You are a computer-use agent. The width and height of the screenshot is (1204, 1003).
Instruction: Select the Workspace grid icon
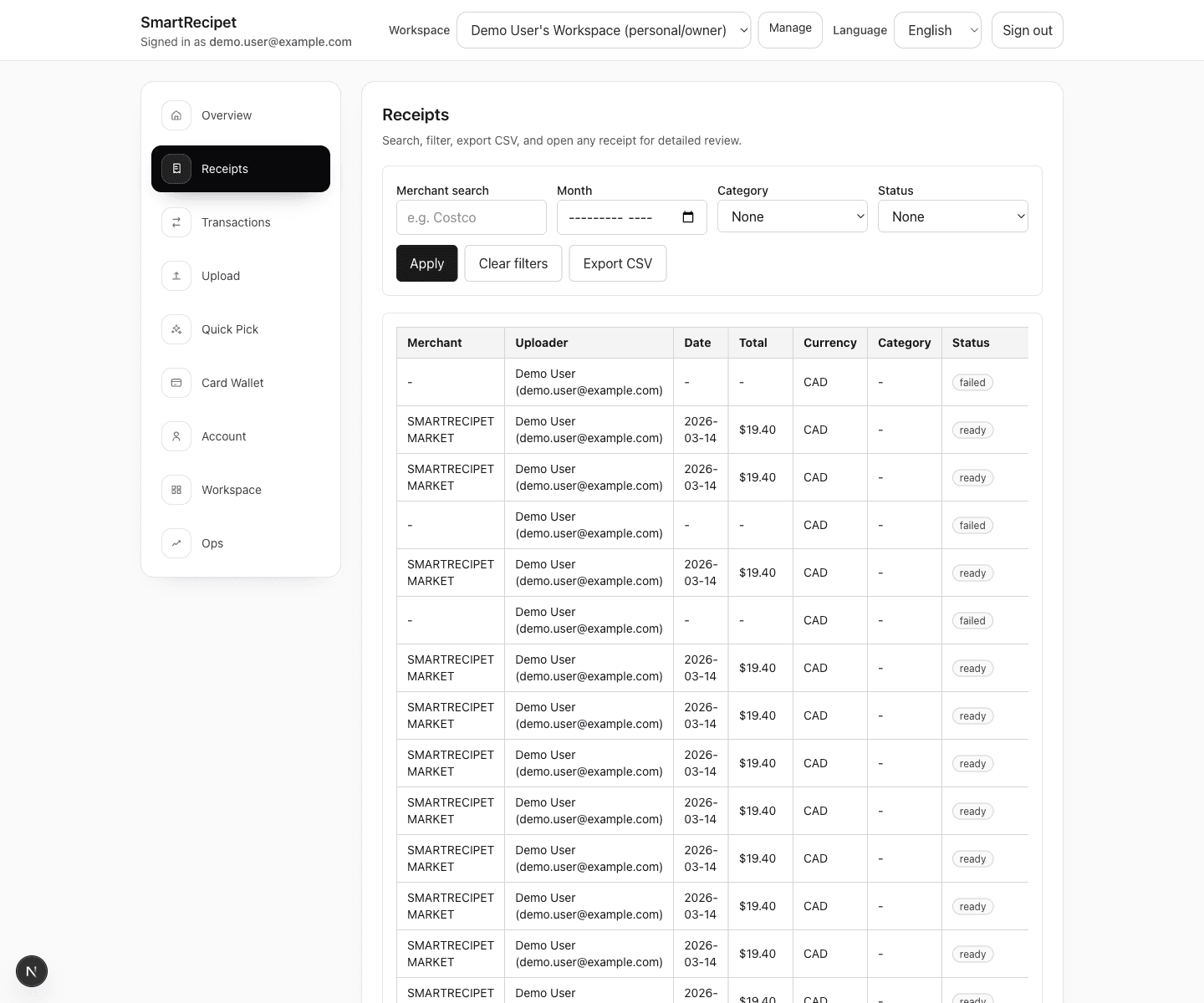176,490
